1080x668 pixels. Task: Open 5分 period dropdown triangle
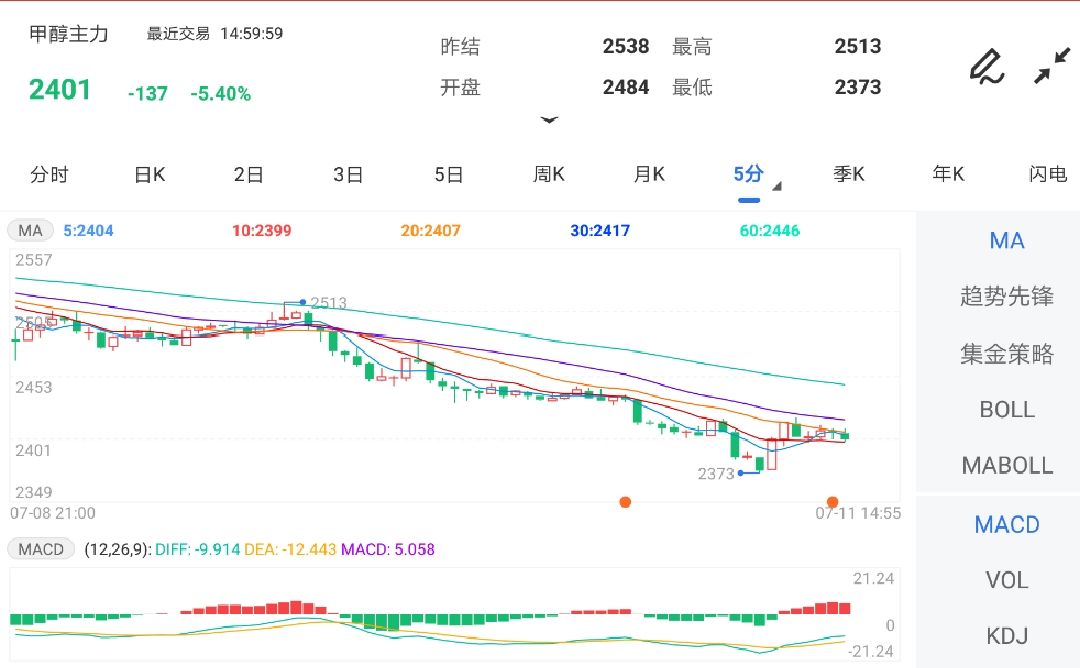[777, 186]
